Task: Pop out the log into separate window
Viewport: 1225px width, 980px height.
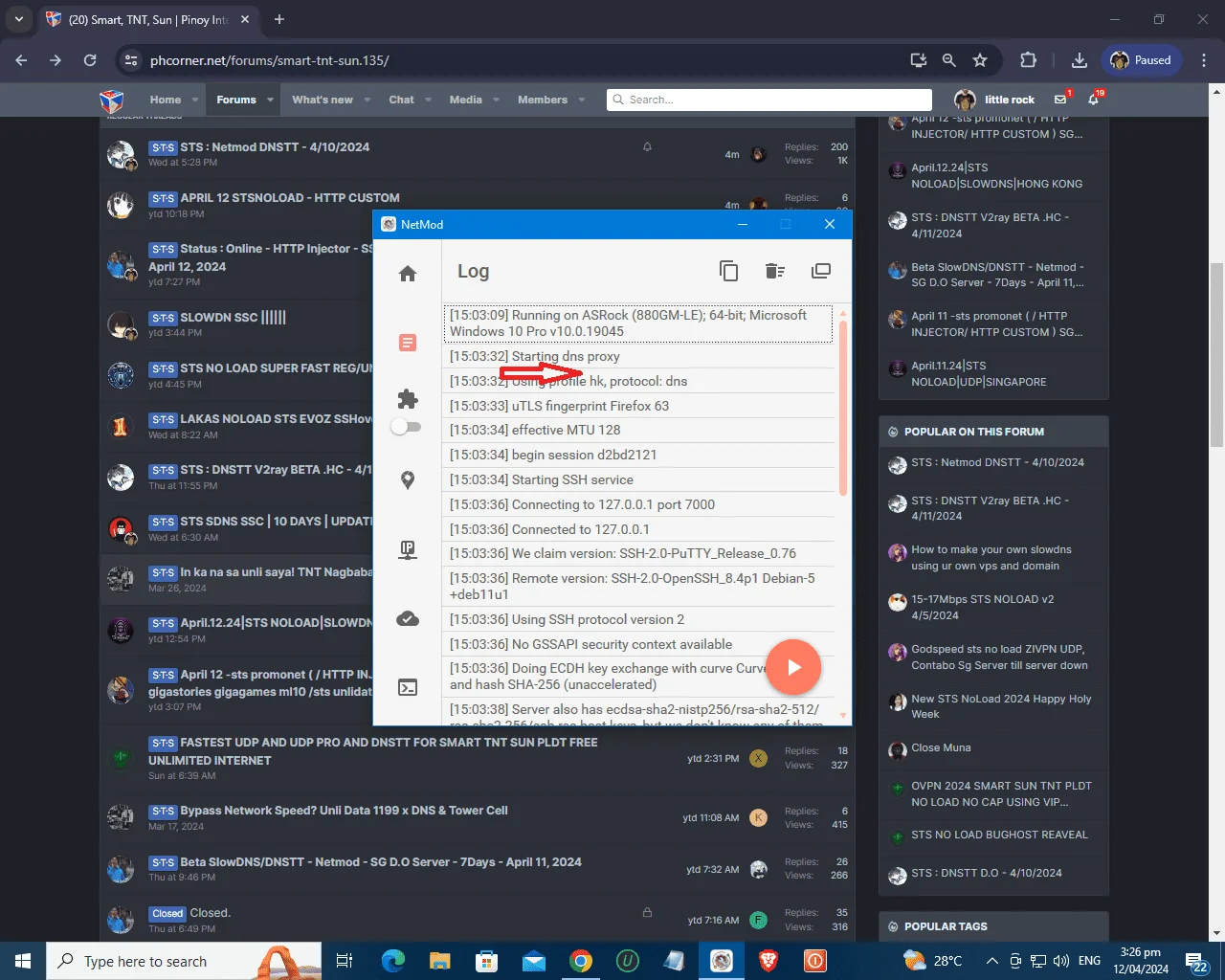Action: click(821, 271)
